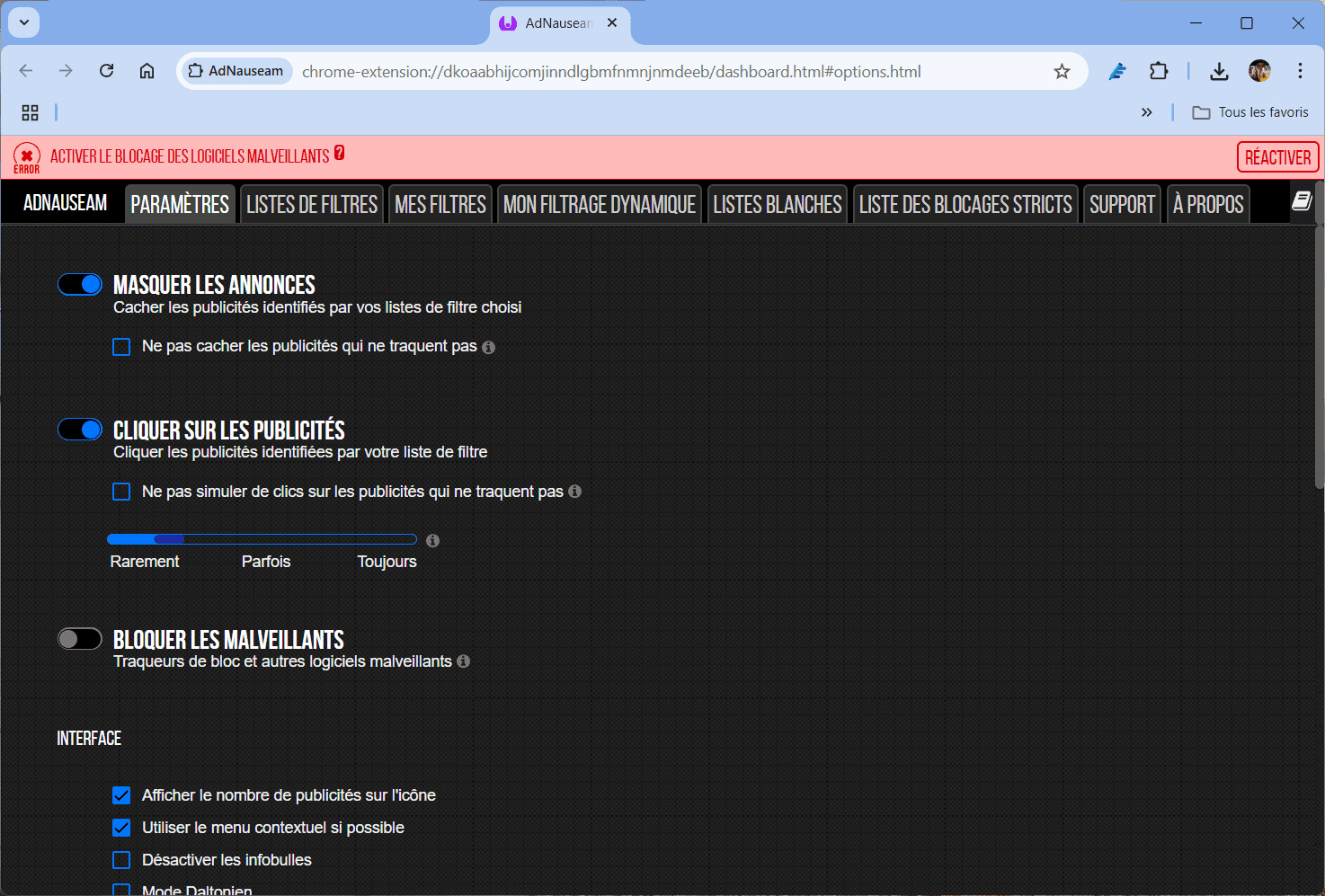Click the AdNauseam site chip in address bar
This screenshot has width=1325, height=896.
point(237,71)
